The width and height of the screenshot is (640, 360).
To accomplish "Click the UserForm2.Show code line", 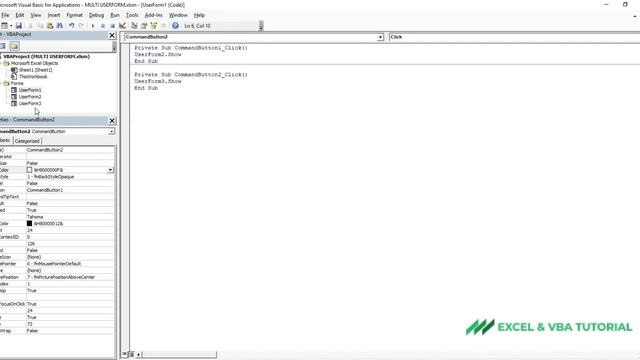I will tap(158, 54).
